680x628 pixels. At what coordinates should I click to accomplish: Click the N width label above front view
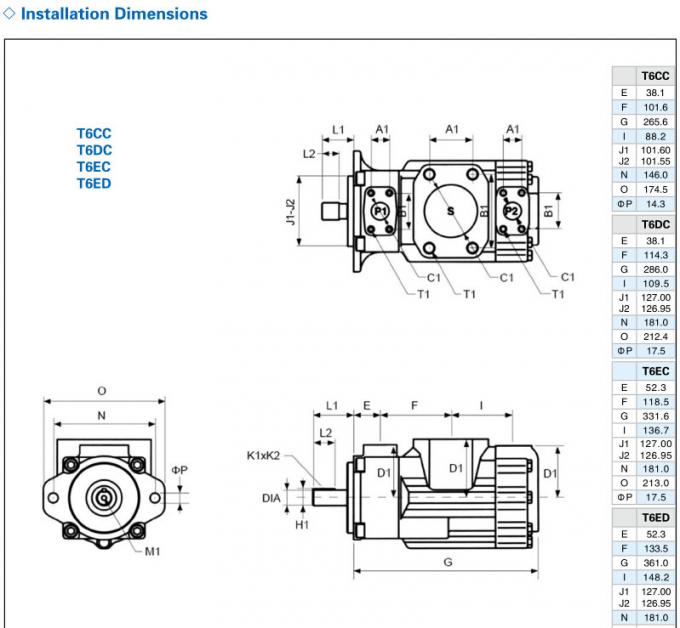pos(101,415)
